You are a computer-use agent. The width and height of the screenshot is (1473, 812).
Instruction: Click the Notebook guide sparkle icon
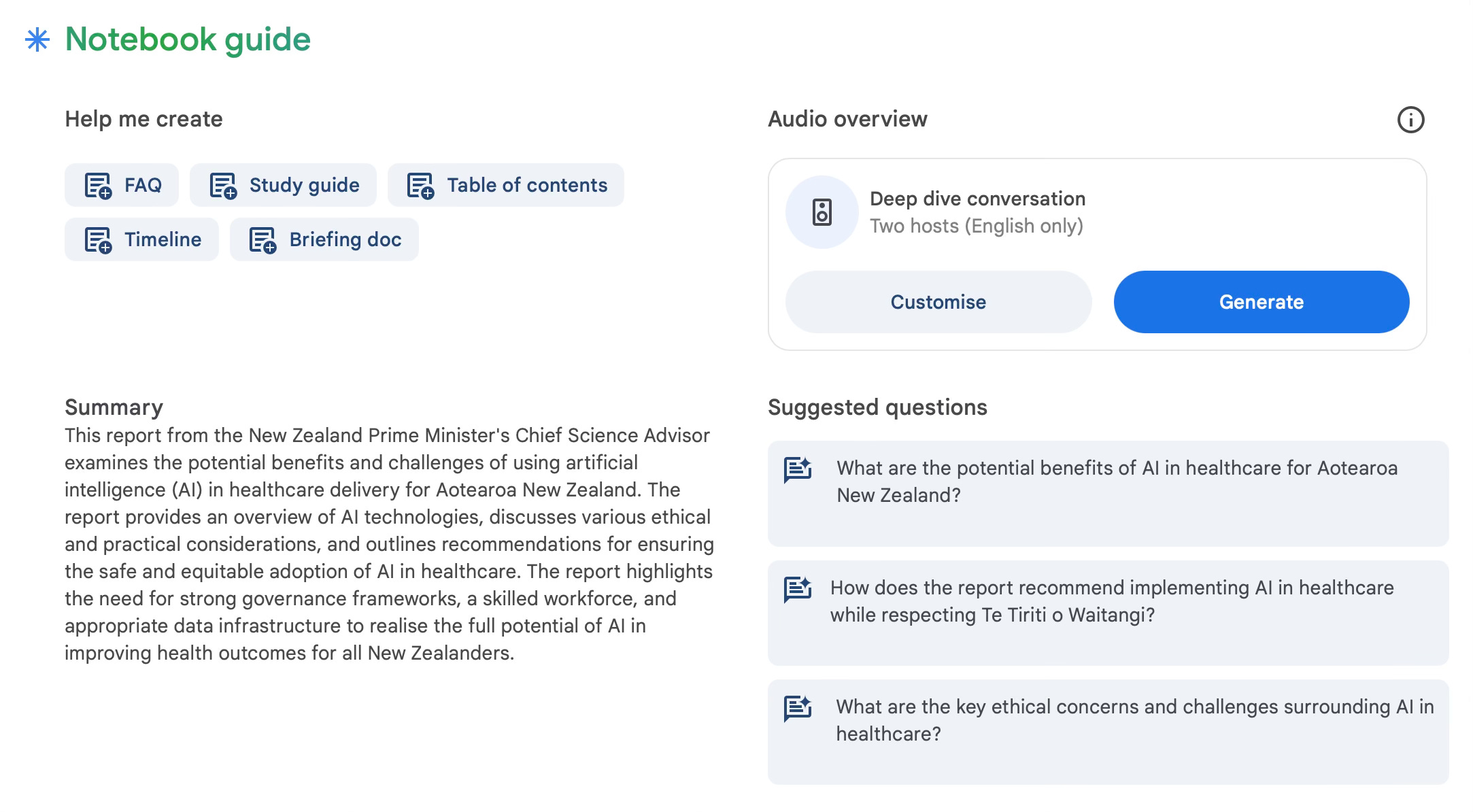(x=37, y=40)
